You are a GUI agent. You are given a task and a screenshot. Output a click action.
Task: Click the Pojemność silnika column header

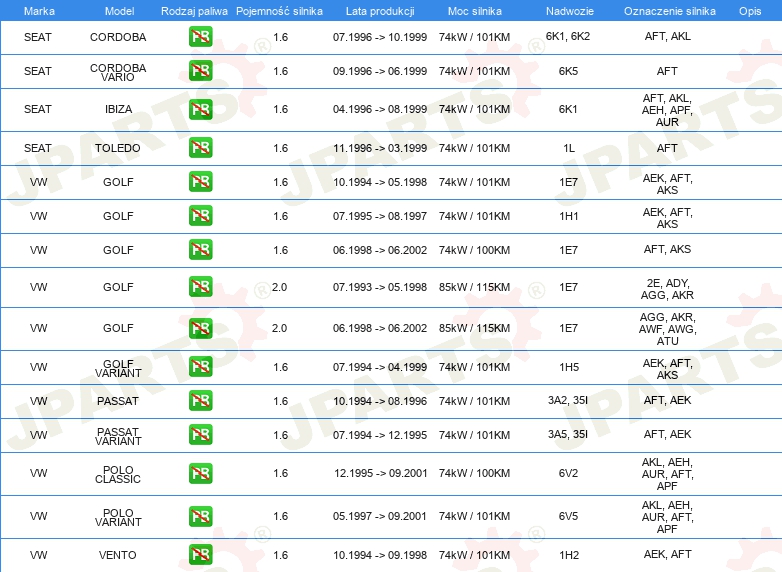click(x=279, y=11)
